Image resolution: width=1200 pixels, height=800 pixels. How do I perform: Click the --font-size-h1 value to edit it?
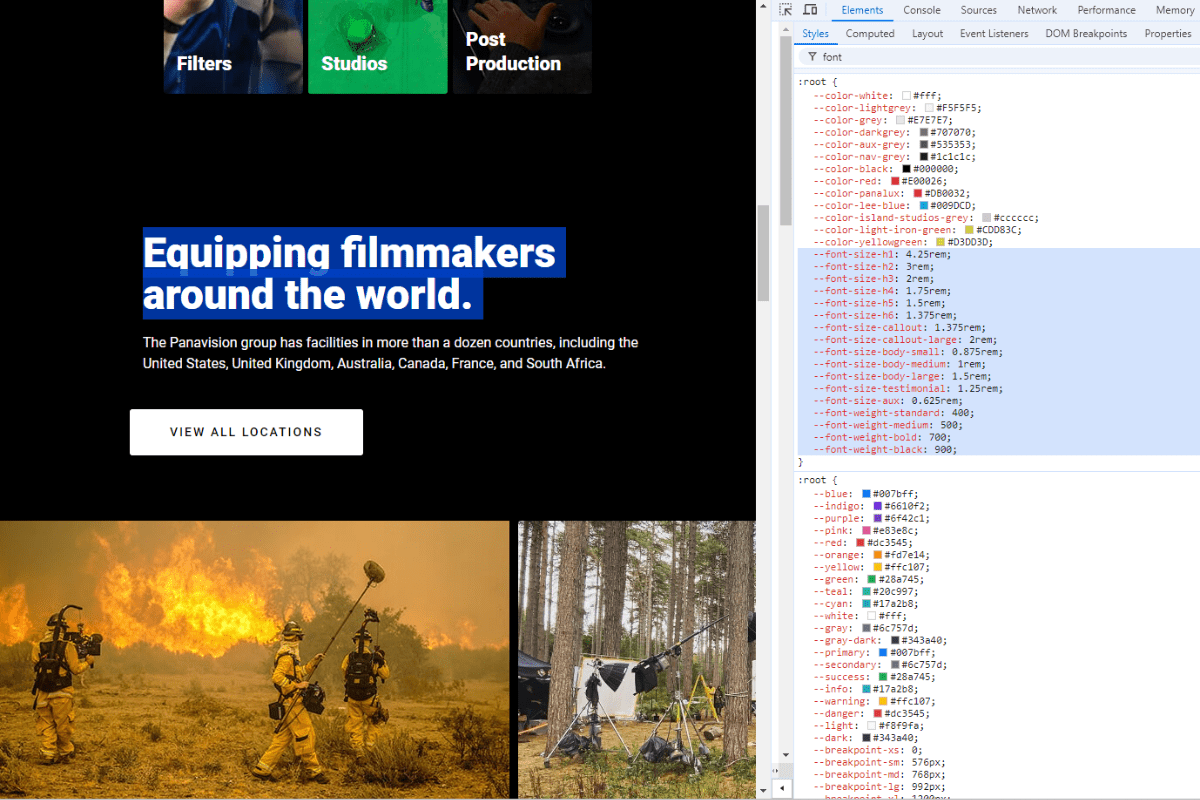(x=926, y=253)
